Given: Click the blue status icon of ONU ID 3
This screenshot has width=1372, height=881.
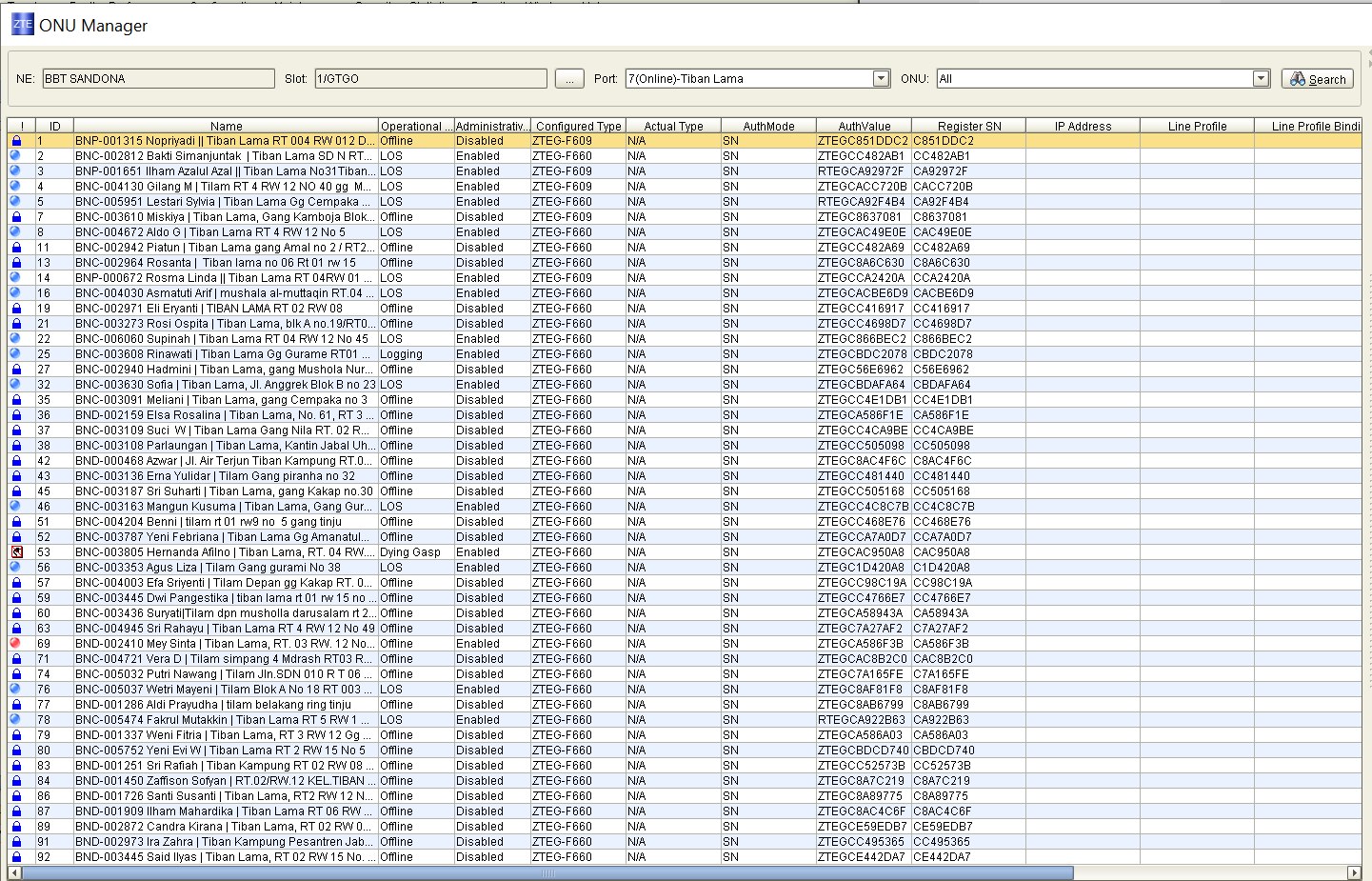Looking at the screenshot, I should (x=15, y=170).
